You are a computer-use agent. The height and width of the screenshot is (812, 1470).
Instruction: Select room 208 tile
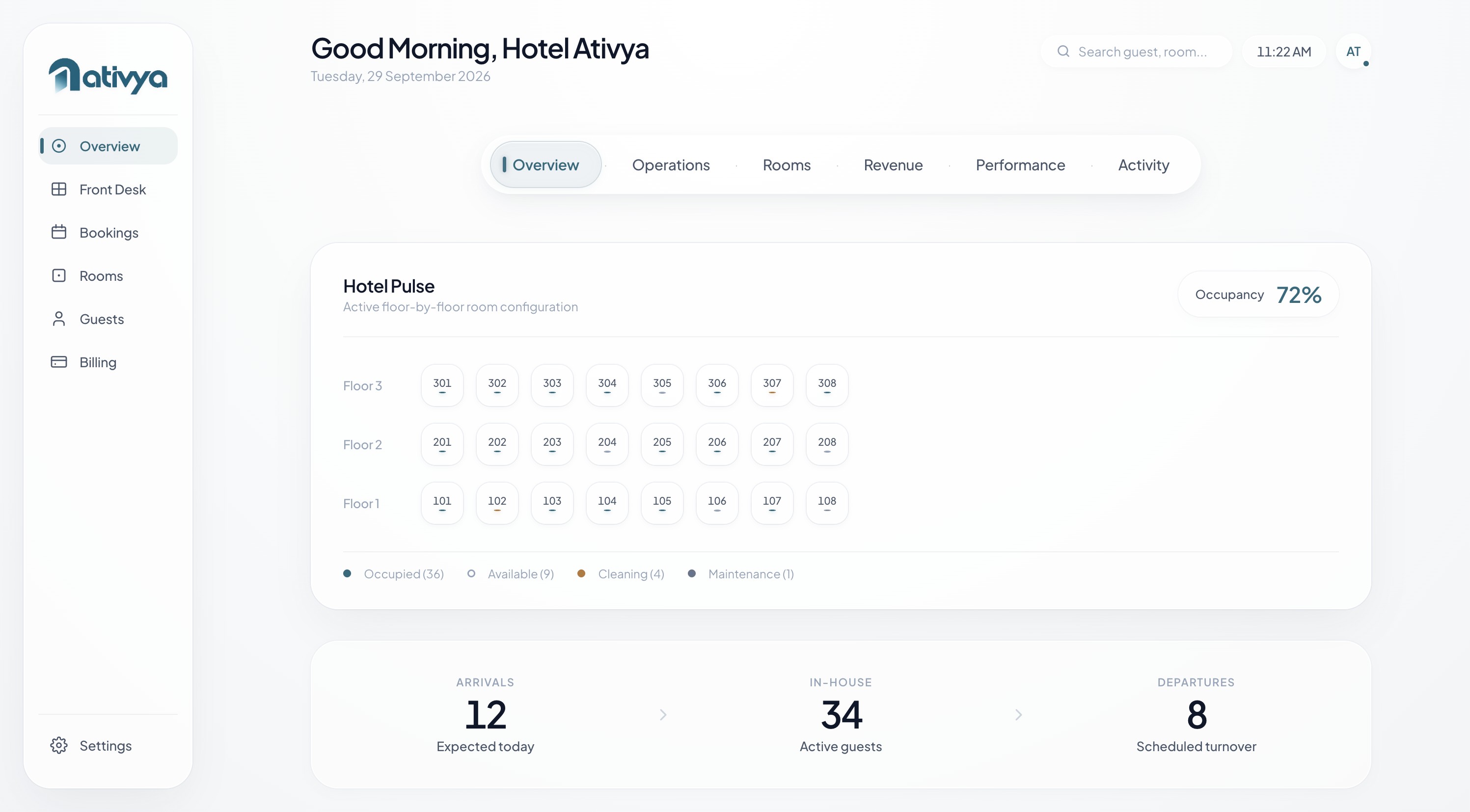(827, 444)
